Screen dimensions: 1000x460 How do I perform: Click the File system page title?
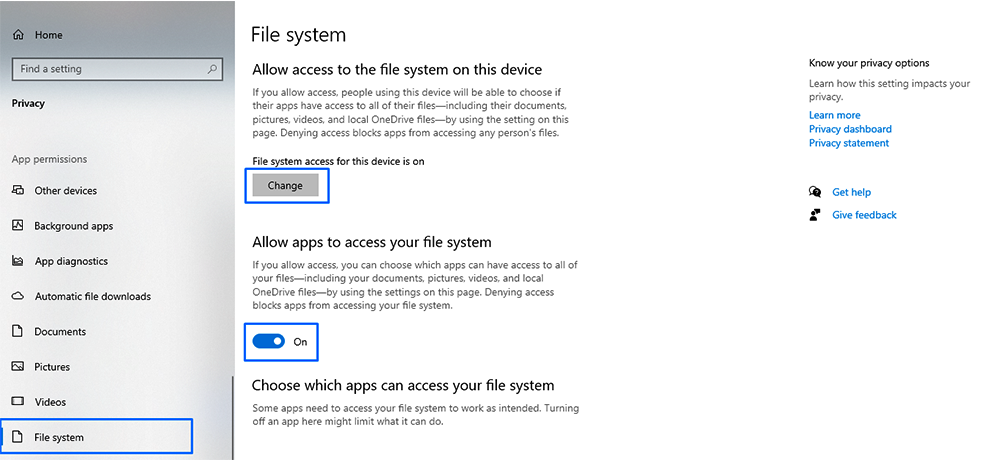pyautogui.click(x=298, y=34)
